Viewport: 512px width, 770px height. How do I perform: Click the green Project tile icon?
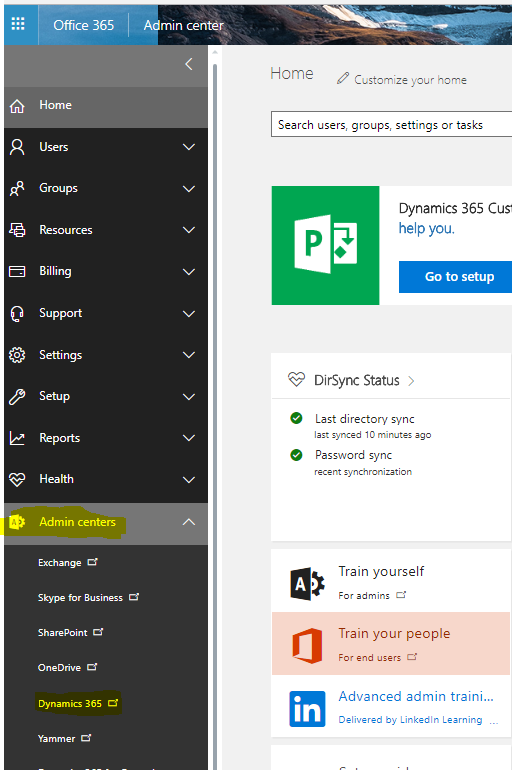[x=325, y=245]
